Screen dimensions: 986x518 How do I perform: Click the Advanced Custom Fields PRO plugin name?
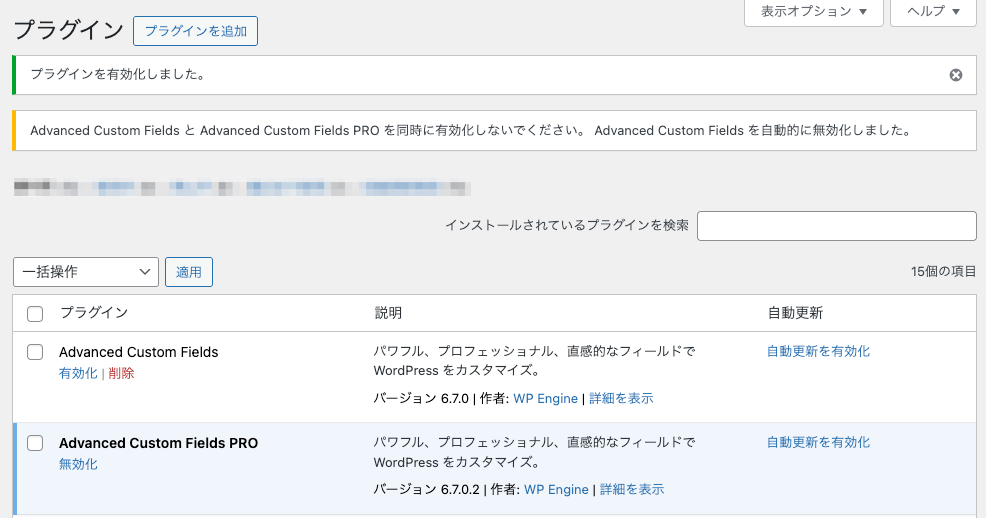(x=158, y=443)
